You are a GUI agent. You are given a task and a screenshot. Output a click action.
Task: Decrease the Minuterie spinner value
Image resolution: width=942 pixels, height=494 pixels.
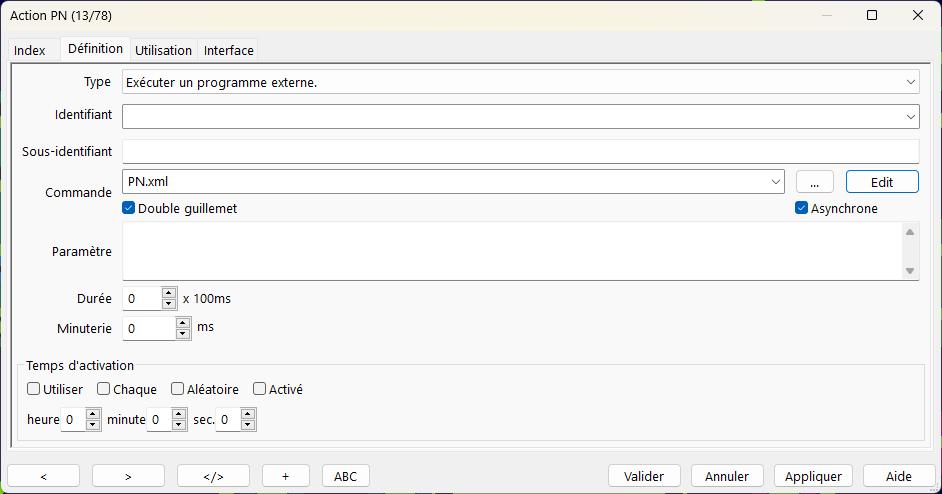183,334
